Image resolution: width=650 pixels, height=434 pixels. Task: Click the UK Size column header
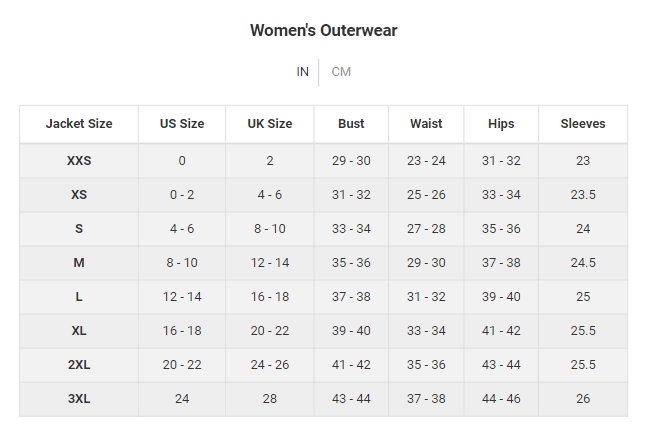coord(269,124)
